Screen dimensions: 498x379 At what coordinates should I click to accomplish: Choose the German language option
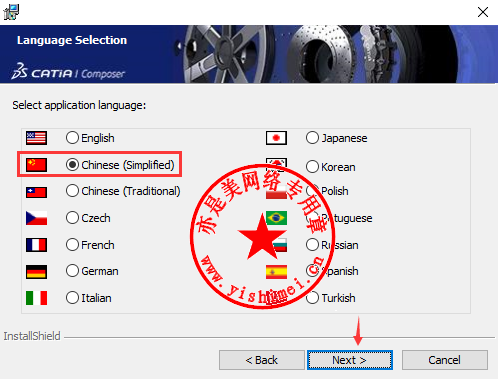pyautogui.click(x=72, y=271)
